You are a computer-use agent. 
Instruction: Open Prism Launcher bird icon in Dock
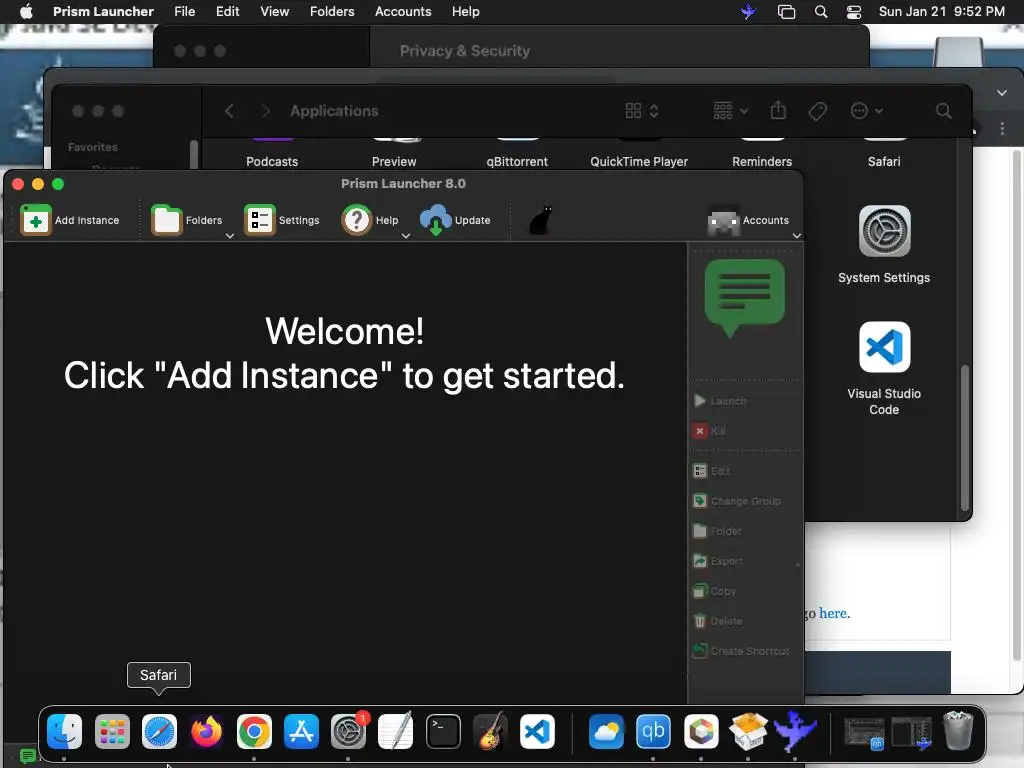click(795, 731)
